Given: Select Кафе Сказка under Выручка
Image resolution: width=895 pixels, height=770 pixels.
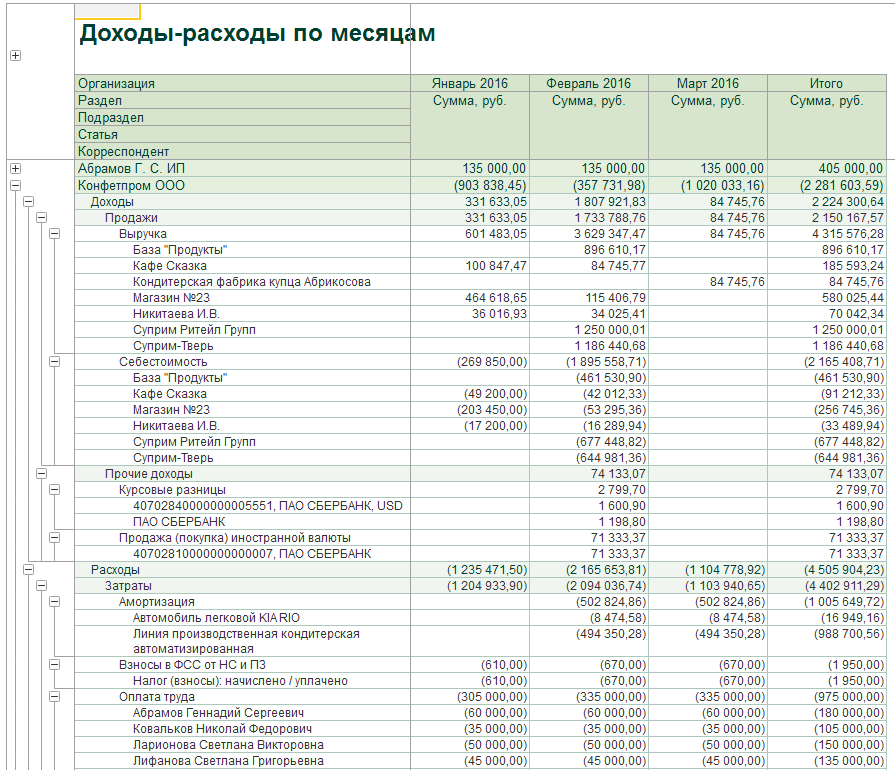Looking at the screenshot, I should click(x=170, y=265).
